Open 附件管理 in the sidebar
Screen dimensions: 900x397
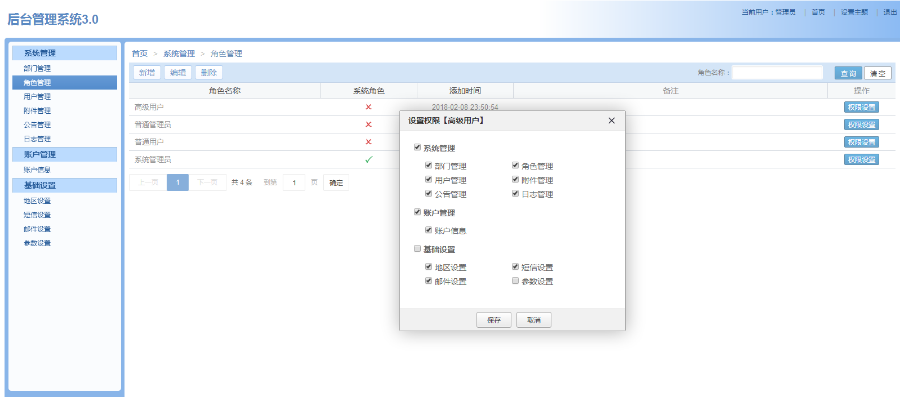(37, 111)
